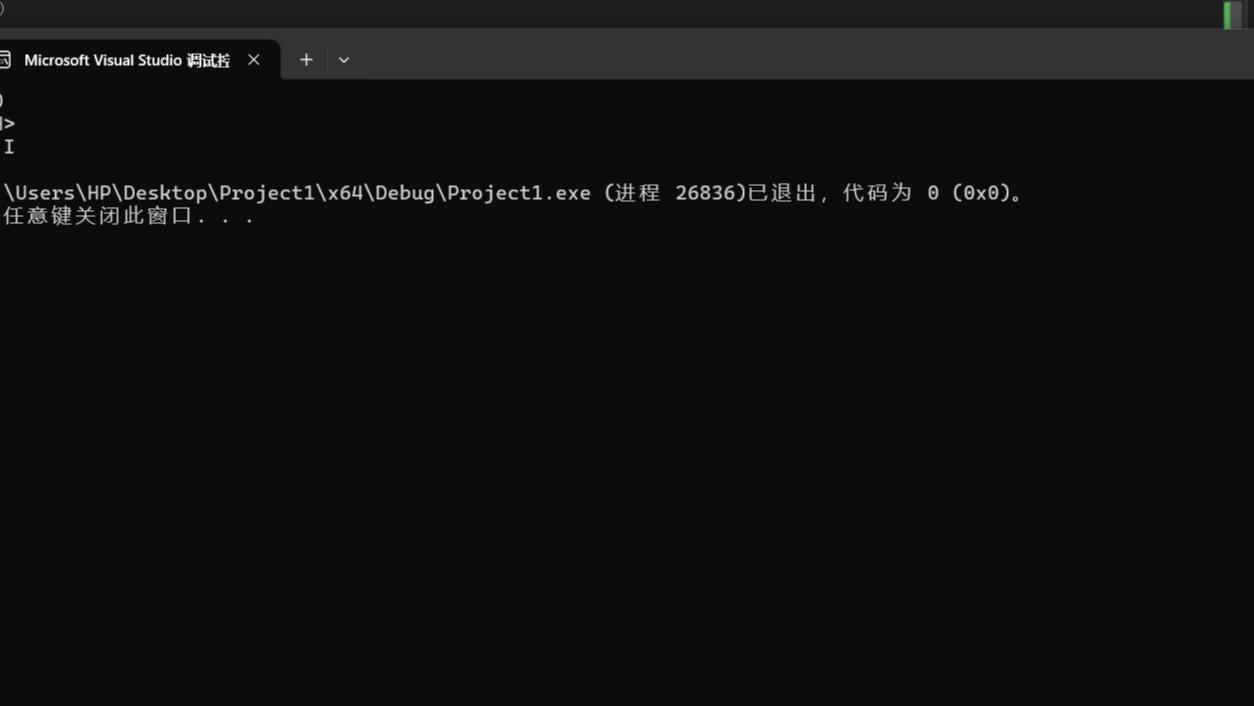The width and height of the screenshot is (1254, 706).
Task: Select the Microsoft Visual Studio 调试控 tab title
Action: pos(127,60)
